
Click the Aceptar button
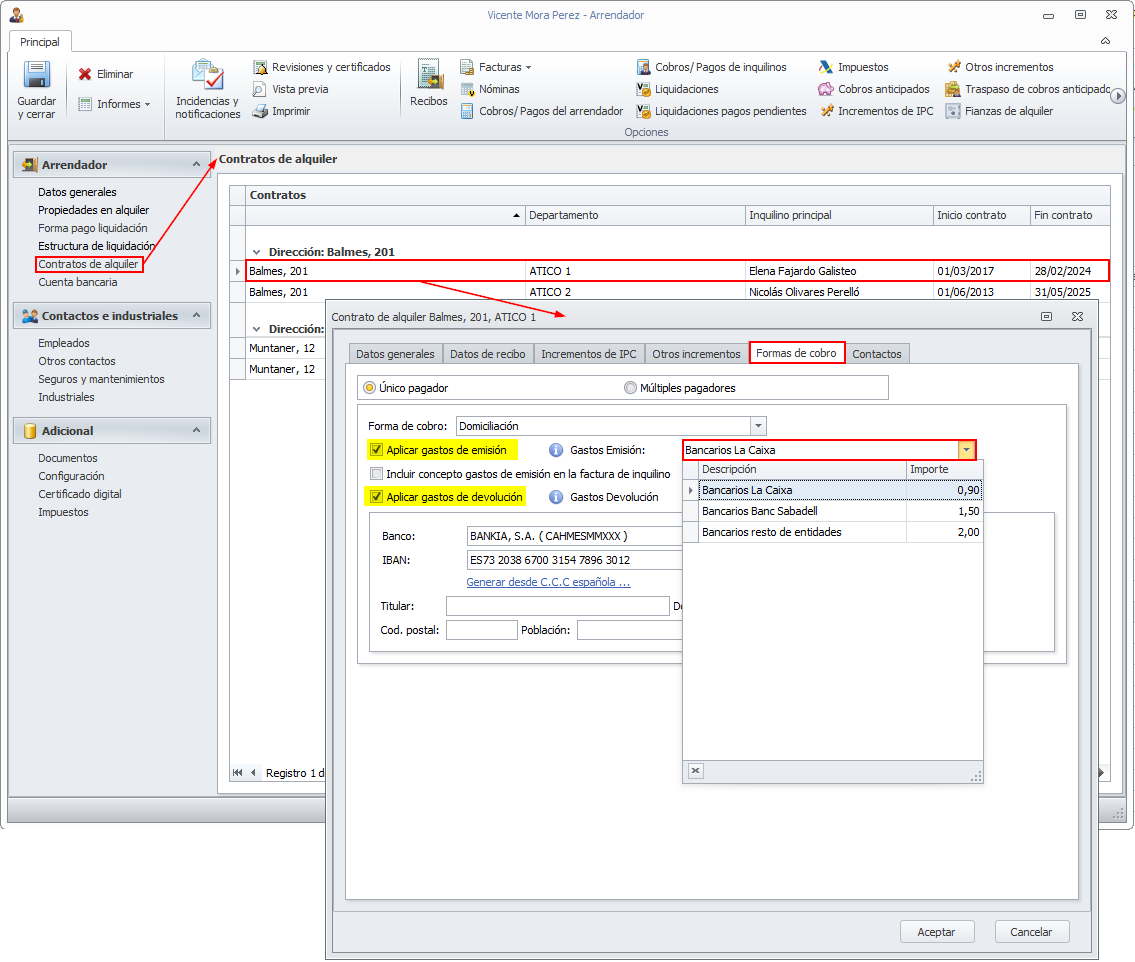pyautogui.click(x=937, y=932)
